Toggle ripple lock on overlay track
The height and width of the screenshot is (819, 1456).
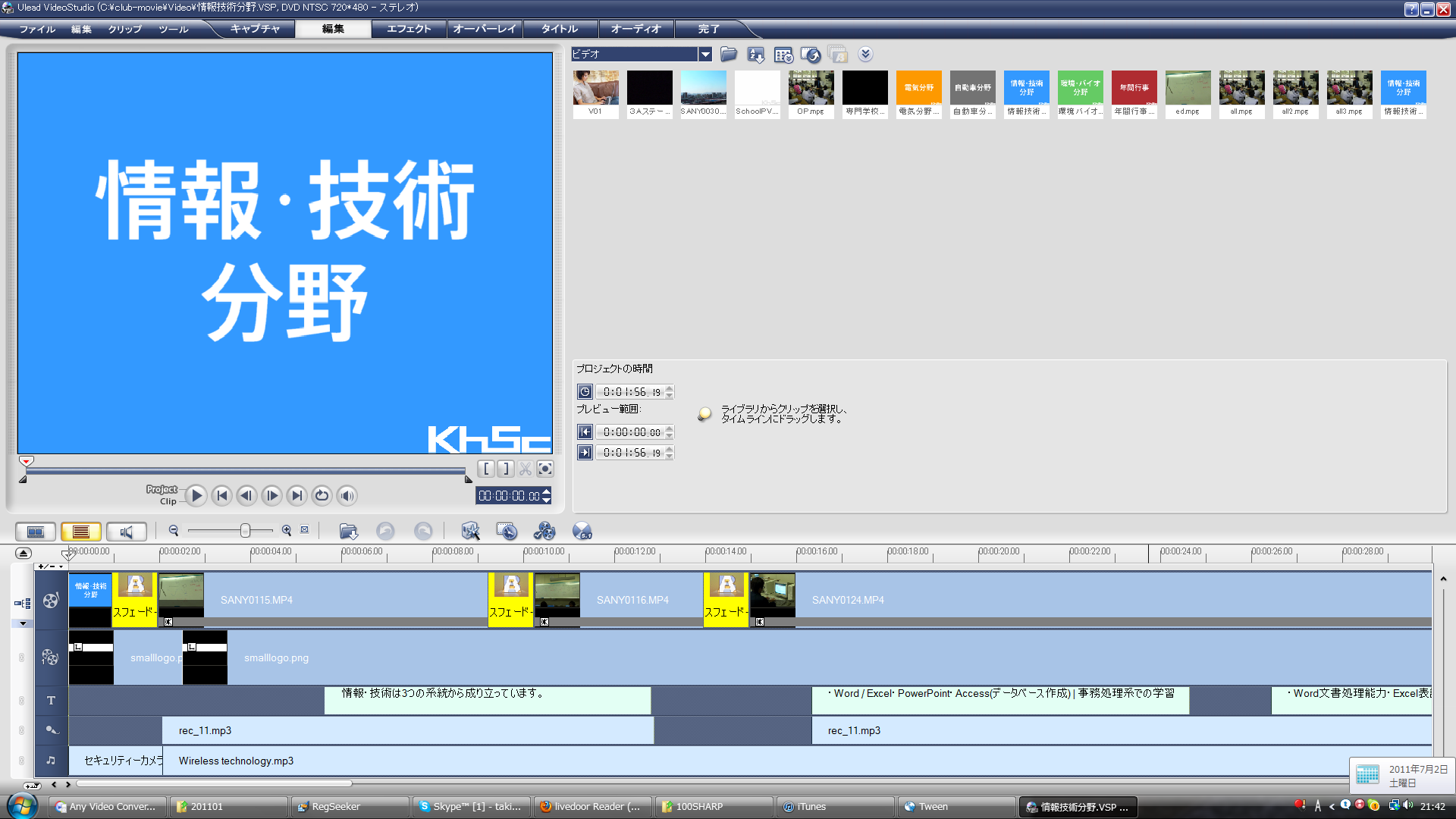(21, 657)
